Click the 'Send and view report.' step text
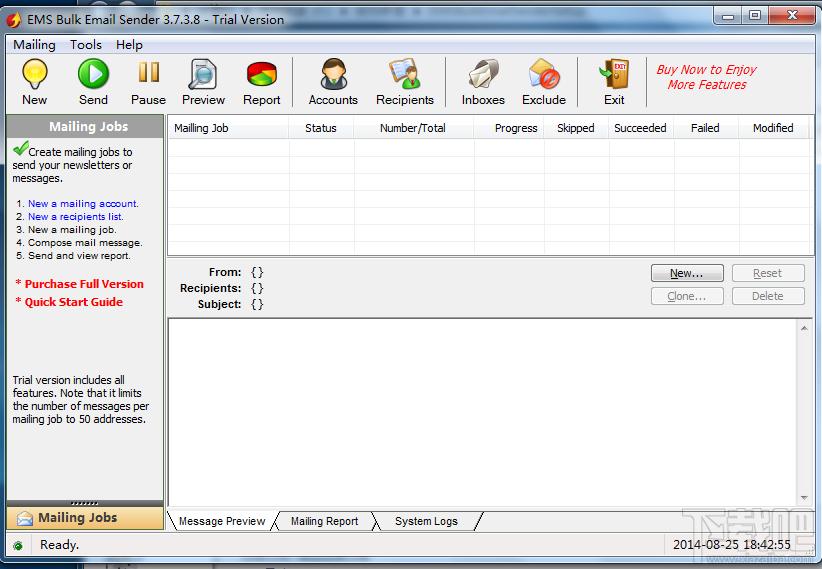The height and width of the screenshot is (569, 822). [79, 256]
